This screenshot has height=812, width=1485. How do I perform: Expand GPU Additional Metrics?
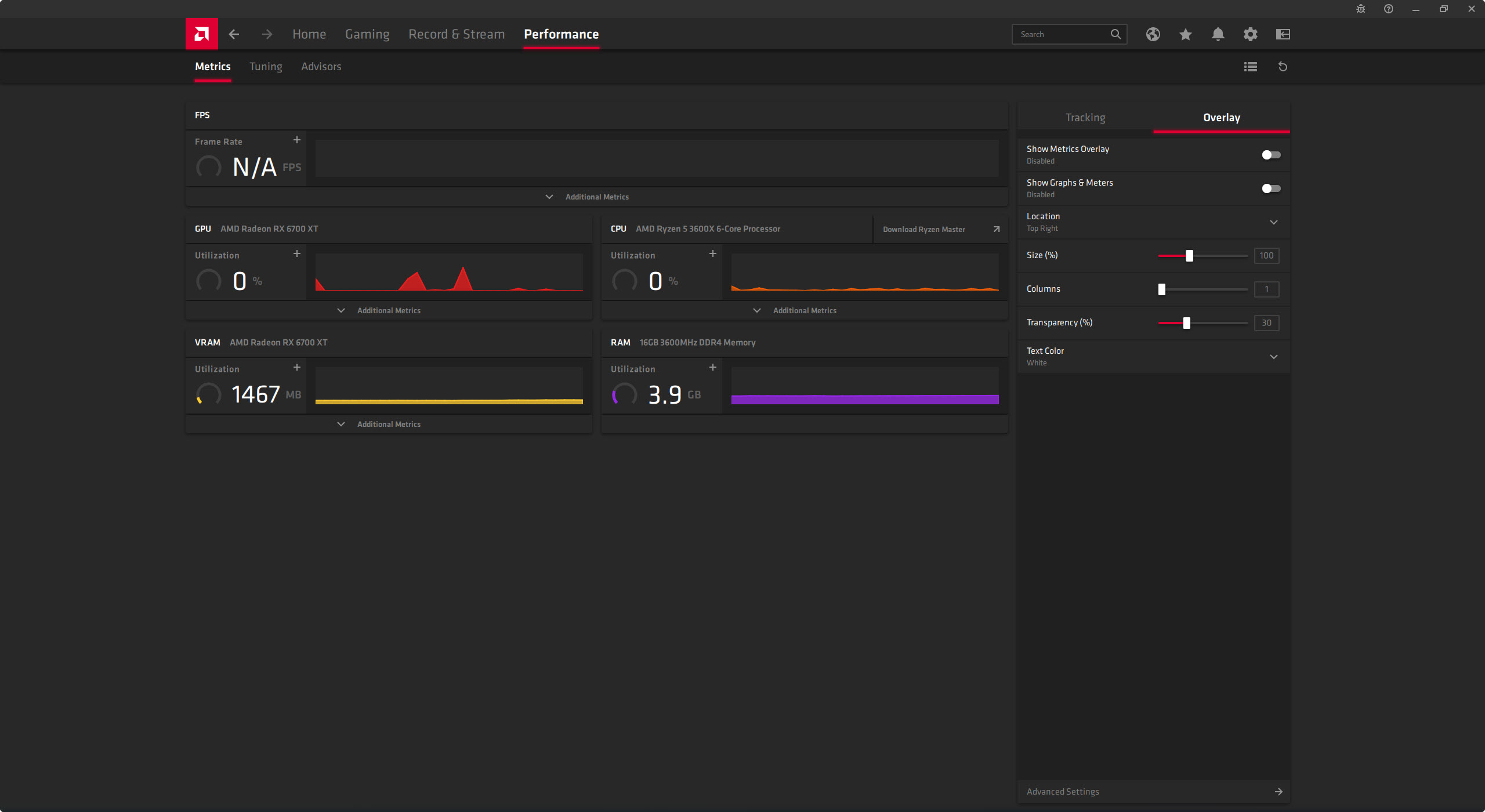coord(389,311)
